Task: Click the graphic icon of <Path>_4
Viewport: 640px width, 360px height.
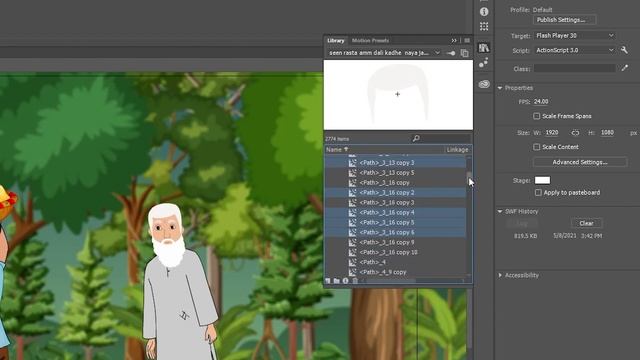Action: coord(352,262)
